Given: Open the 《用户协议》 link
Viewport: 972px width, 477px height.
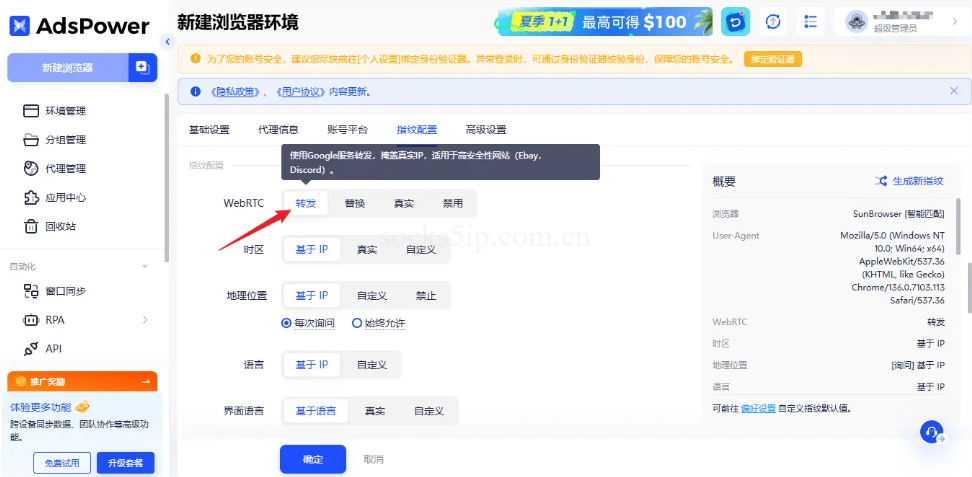Looking at the screenshot, I should click(300, 92).
